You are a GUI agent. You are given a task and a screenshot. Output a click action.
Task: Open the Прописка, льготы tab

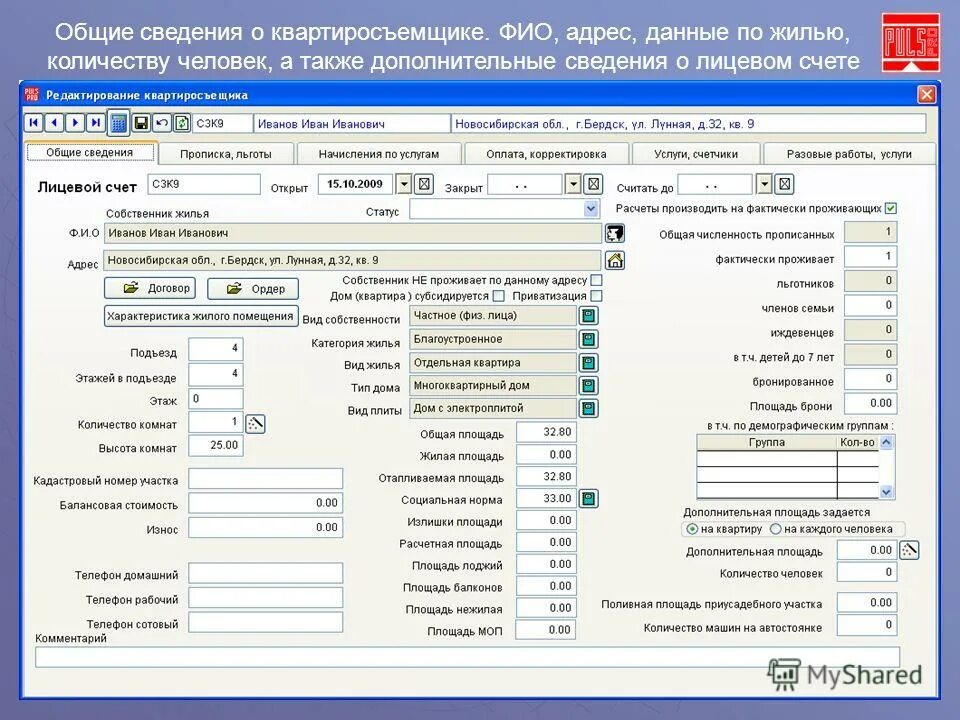point(226,154)
